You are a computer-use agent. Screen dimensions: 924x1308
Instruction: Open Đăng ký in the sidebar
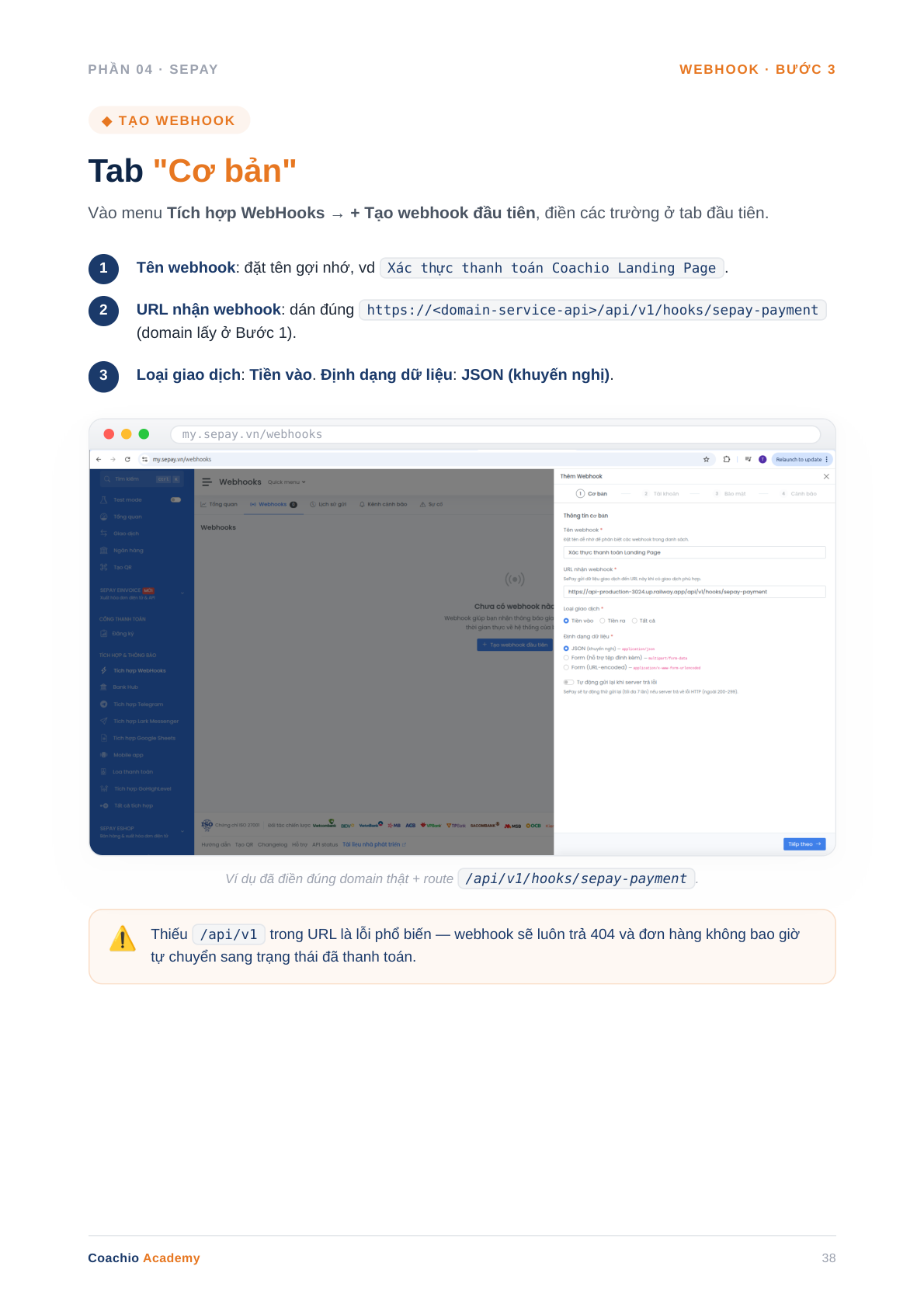pos(123,634)
